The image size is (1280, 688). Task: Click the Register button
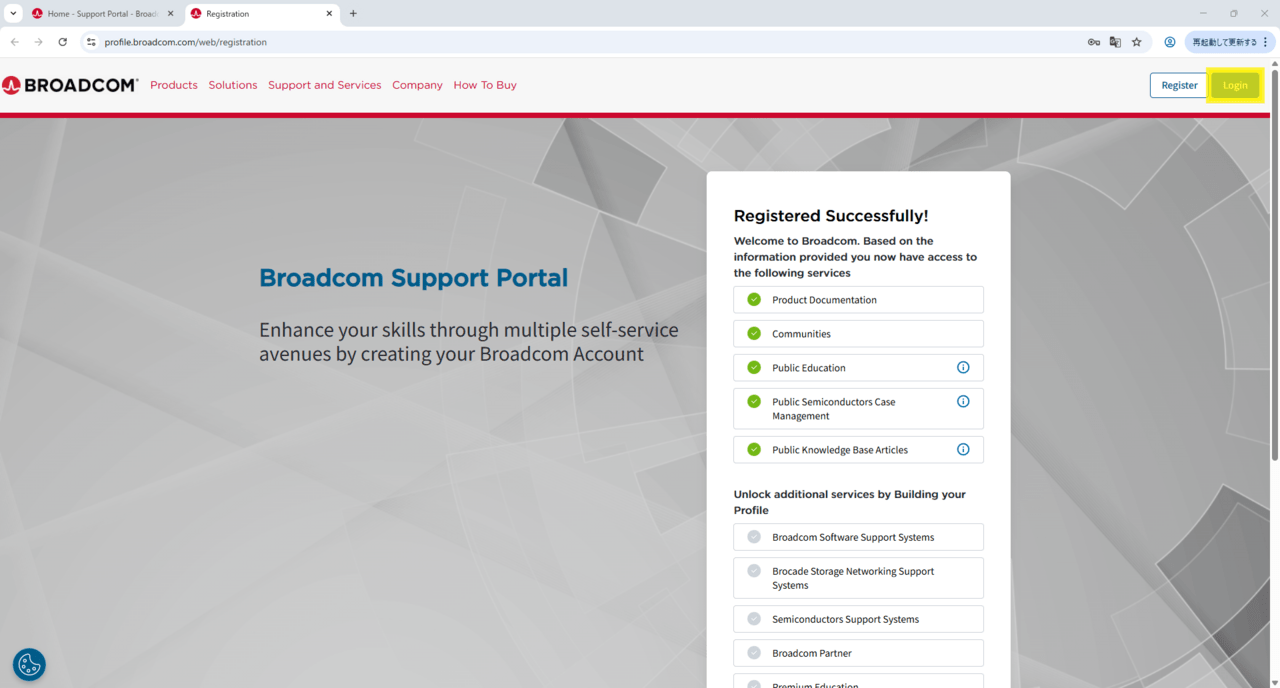1179,85
